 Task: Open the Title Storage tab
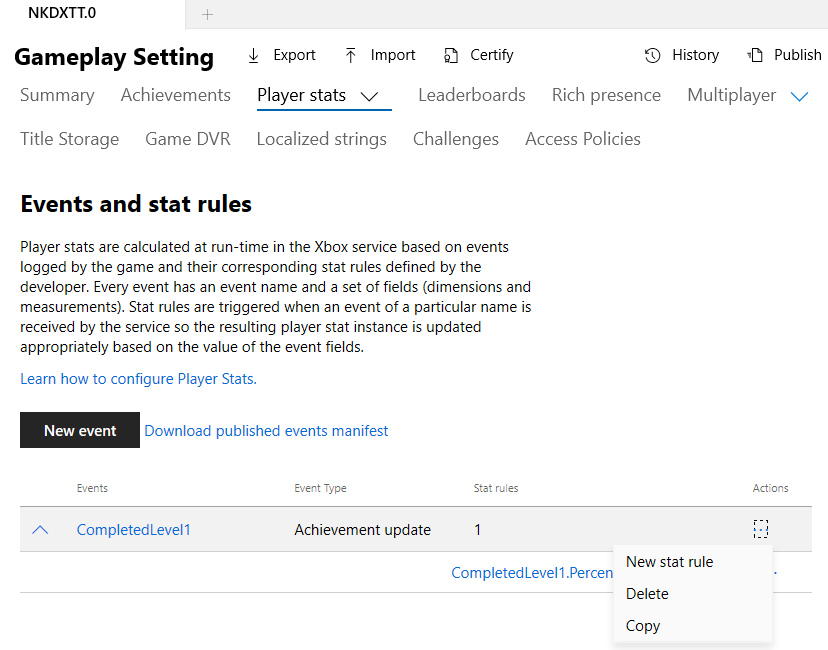point(70,139)
